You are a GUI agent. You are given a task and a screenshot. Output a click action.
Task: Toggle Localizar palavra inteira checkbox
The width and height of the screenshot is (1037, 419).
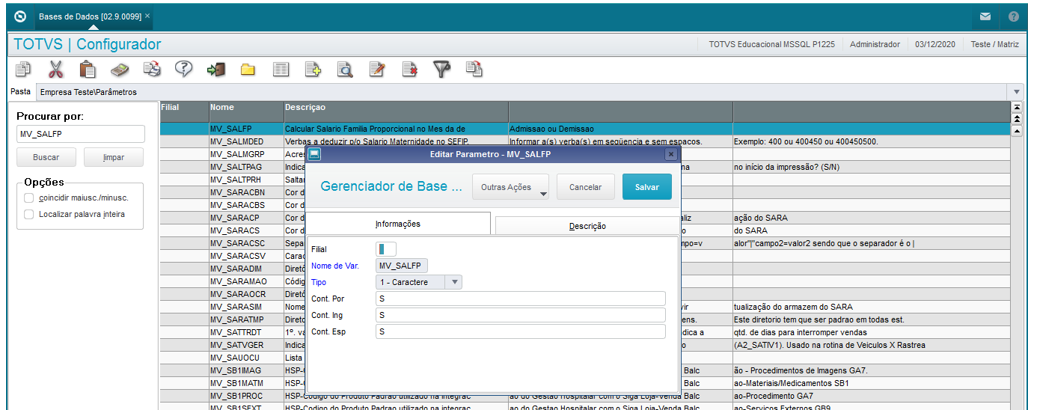pyautogui.click(x=28, y=214)
